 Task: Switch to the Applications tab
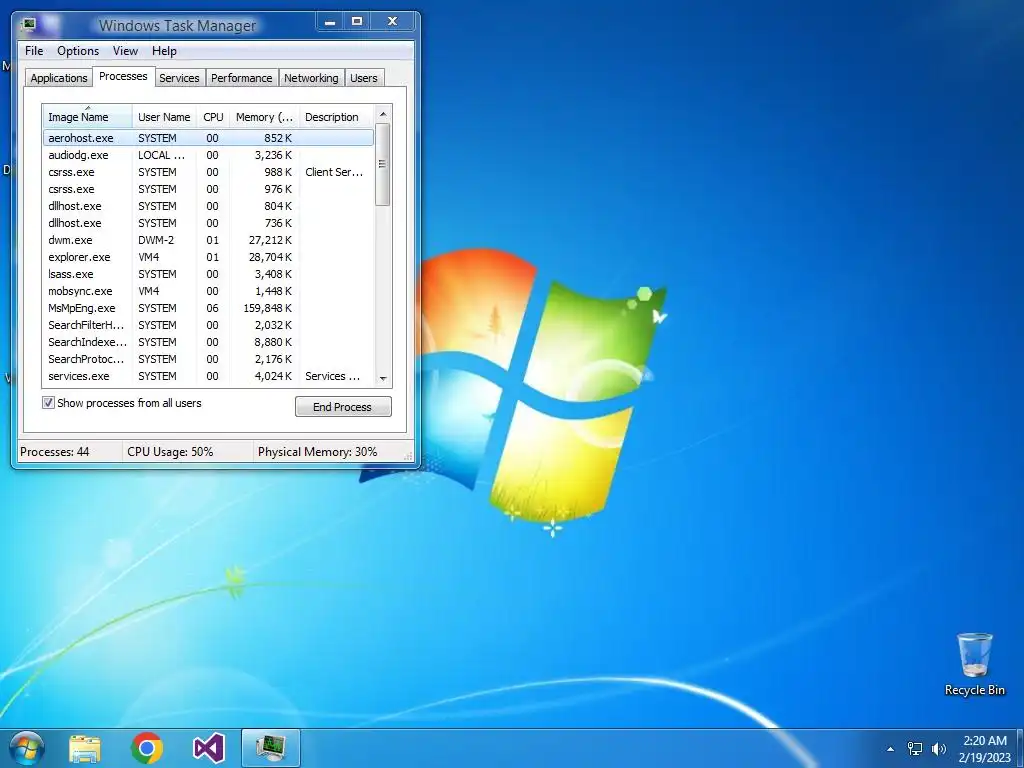point(59,78)
